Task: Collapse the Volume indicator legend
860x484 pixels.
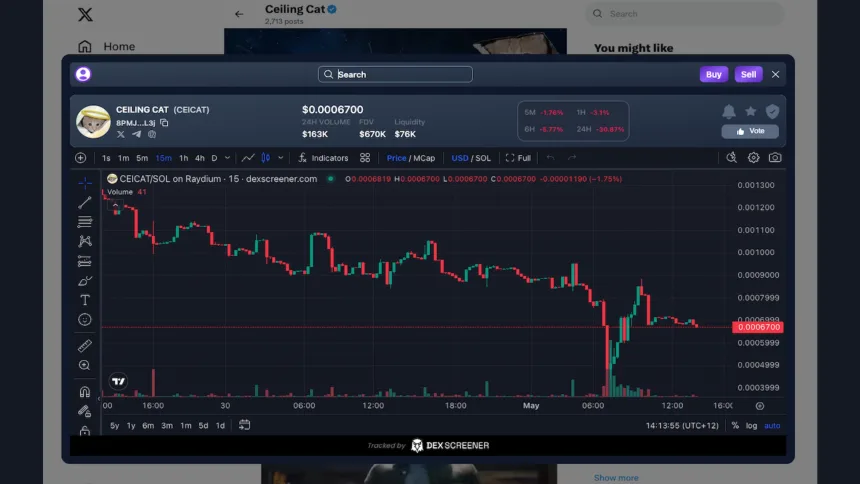Action: (x=116, y=205)
